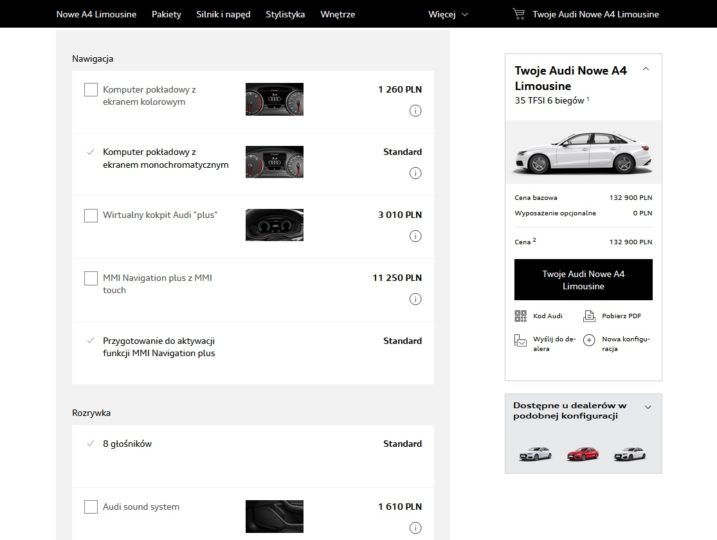Download configuration via Pobierz PDF icon
Screen dimensions: 717x540
click(589, 316)
